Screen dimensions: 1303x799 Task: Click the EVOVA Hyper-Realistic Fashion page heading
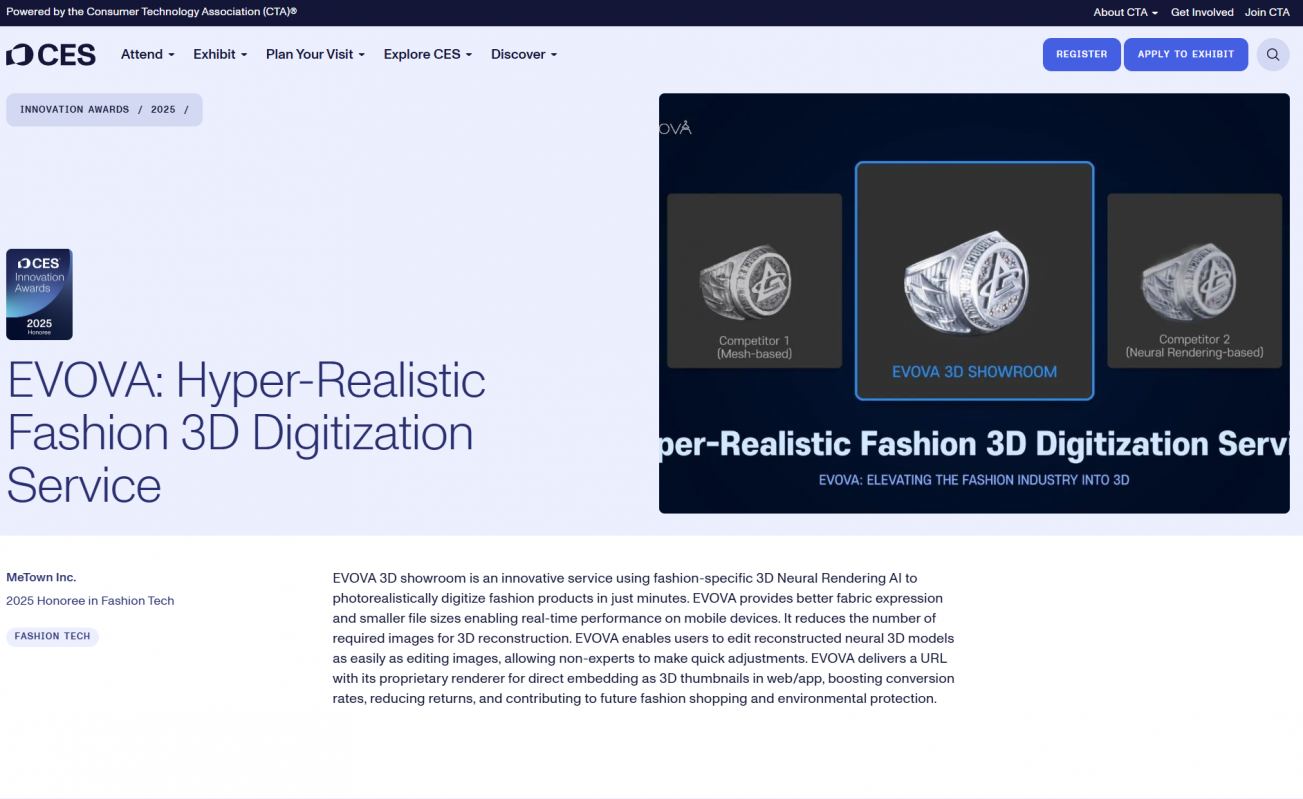(246, 433)
